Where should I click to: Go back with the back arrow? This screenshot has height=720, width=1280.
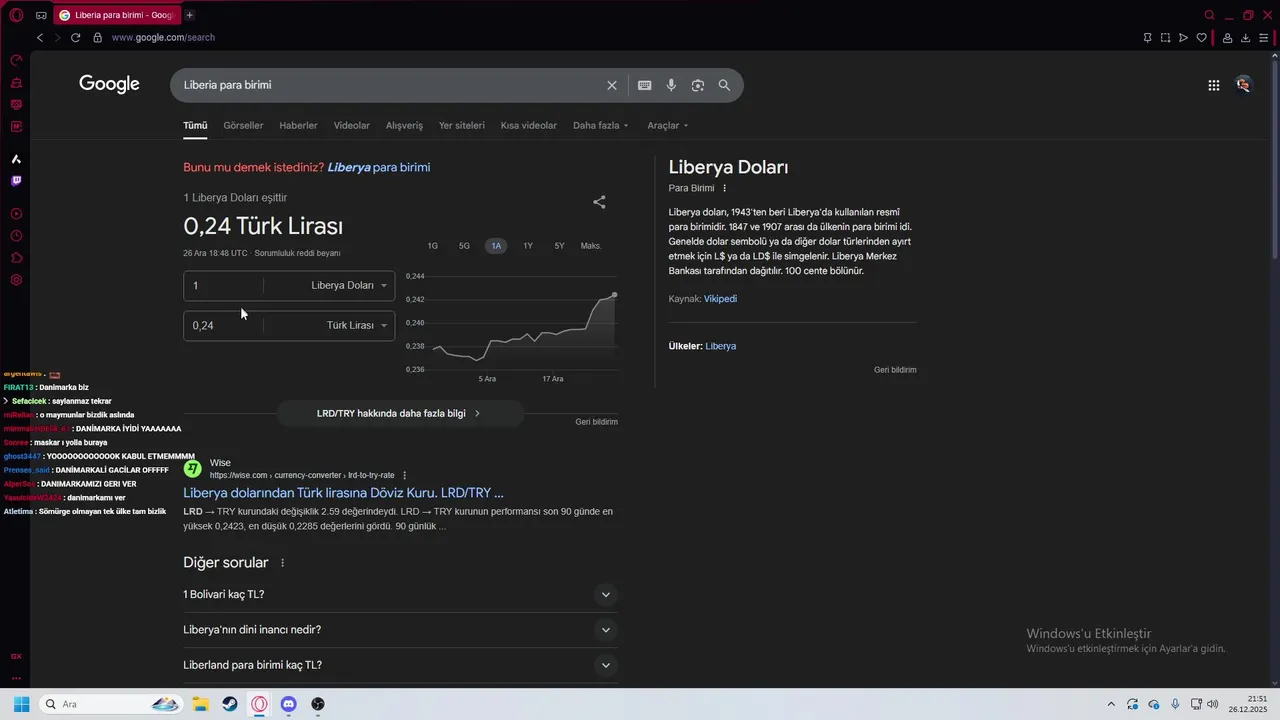click(x=40, y=37)
